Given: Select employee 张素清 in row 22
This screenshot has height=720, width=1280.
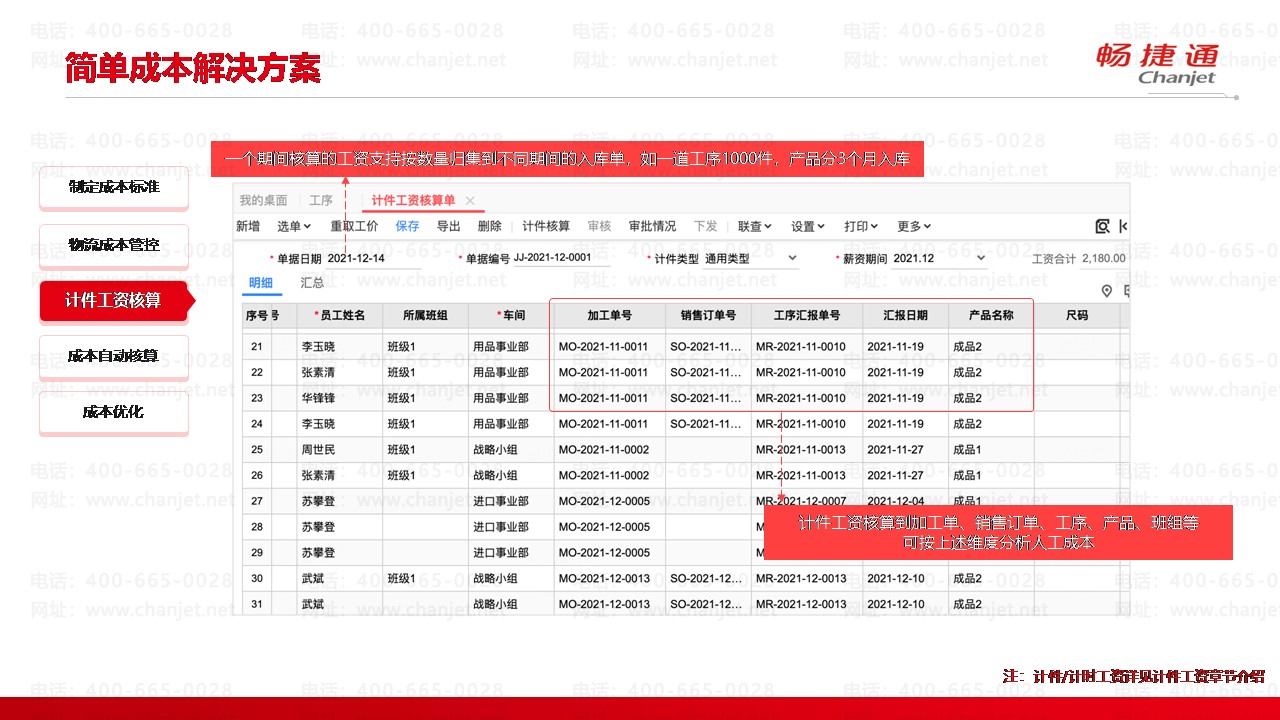Looking at the screenshot, I should [320, 373].
